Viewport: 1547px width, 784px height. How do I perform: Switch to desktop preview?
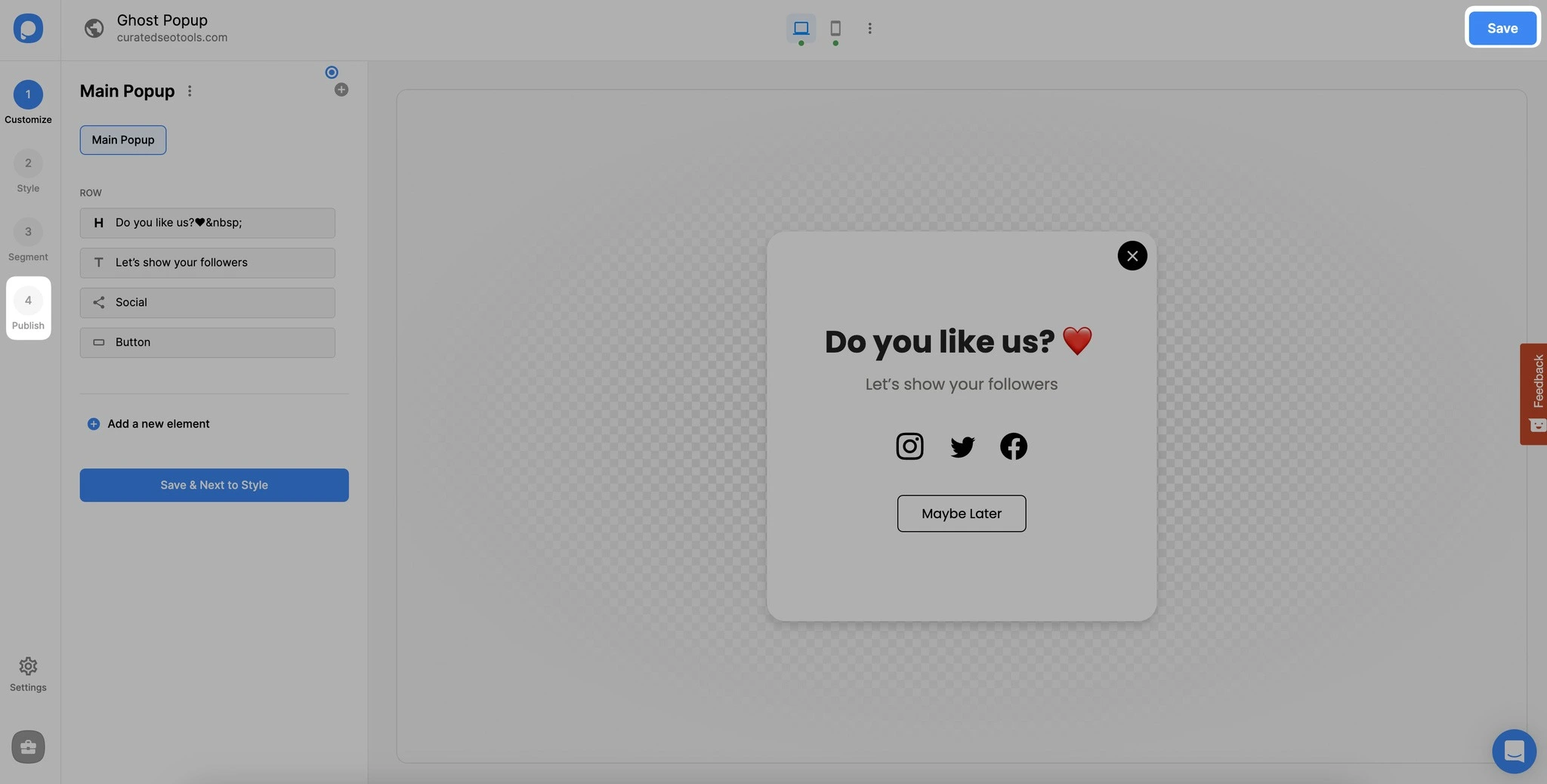coord(801,29)
